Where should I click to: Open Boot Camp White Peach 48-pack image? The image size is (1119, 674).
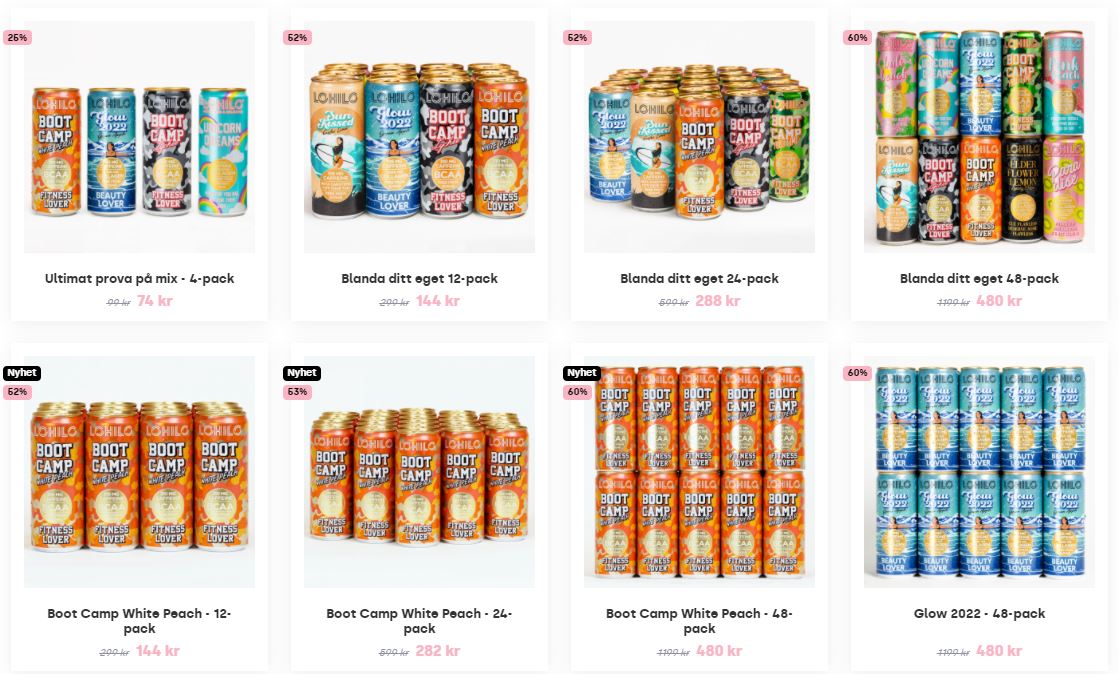click(699, 472)
